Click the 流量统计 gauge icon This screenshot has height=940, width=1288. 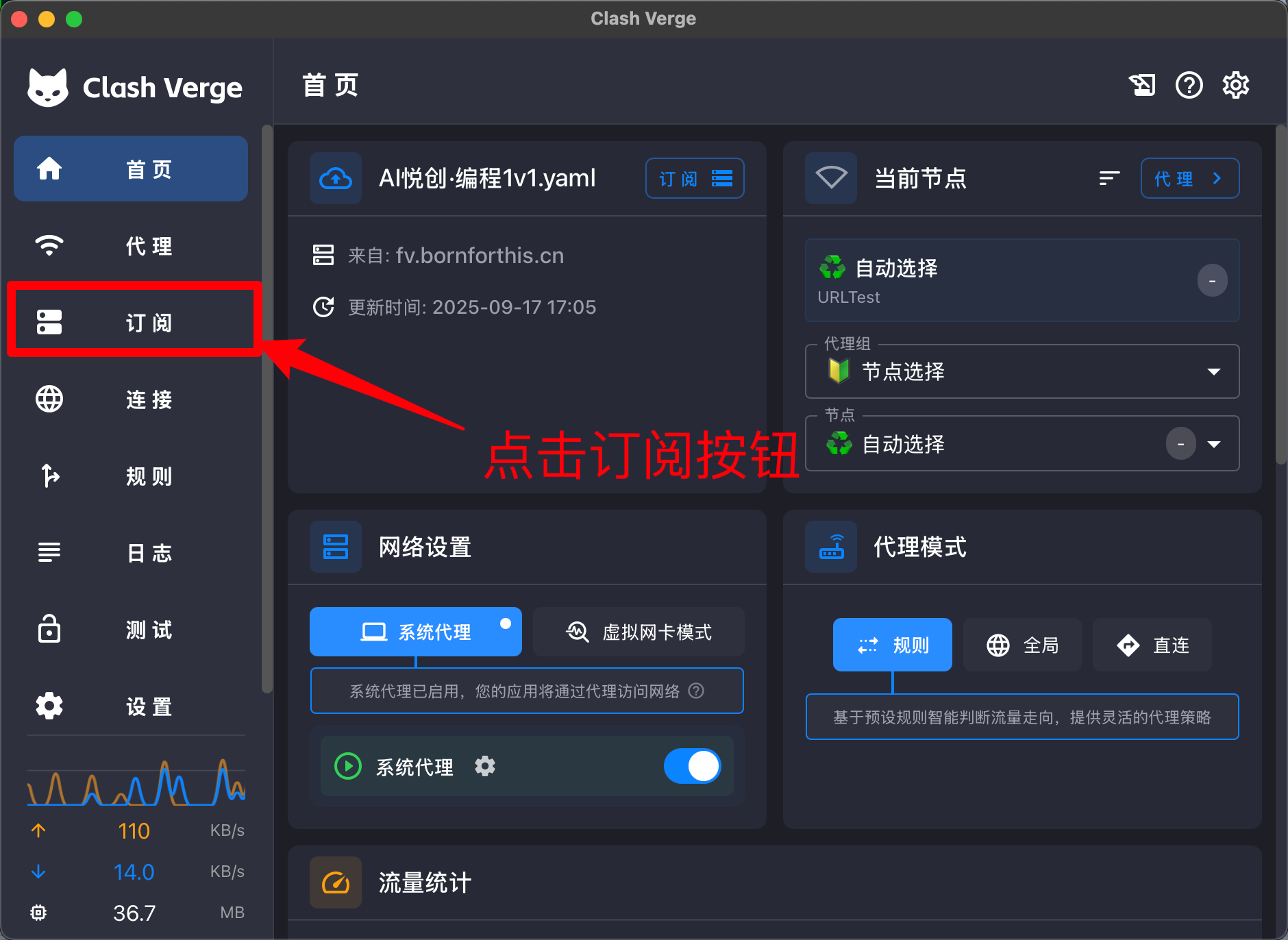(x=336, y=882)
